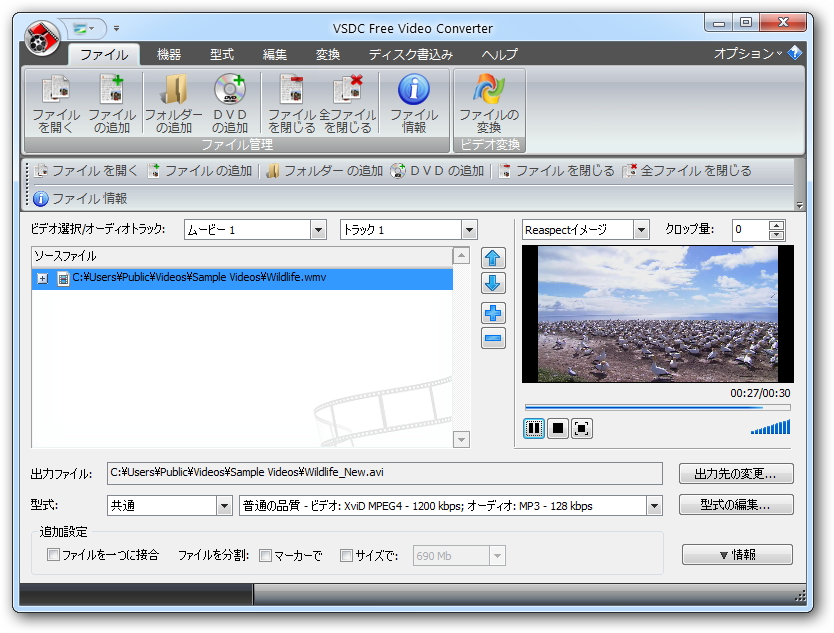Close all files with 全ファイルを閉じる icon
Screen dimensions: 834x633
click(x=349, y=101)
